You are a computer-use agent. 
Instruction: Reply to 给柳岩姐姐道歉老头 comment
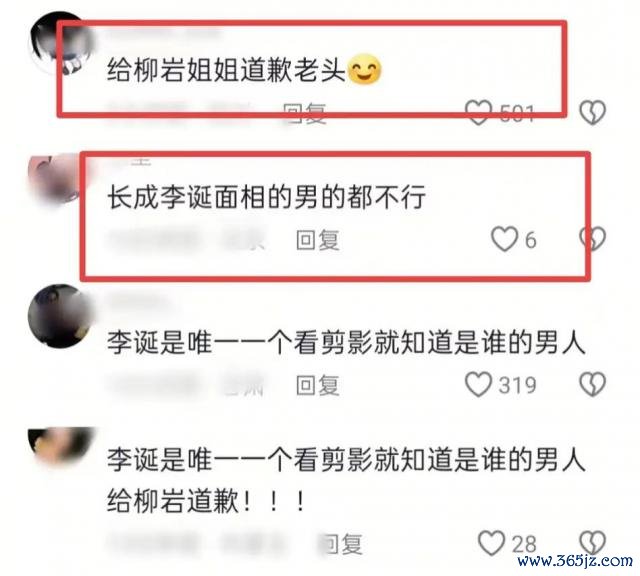pos(305,113)
